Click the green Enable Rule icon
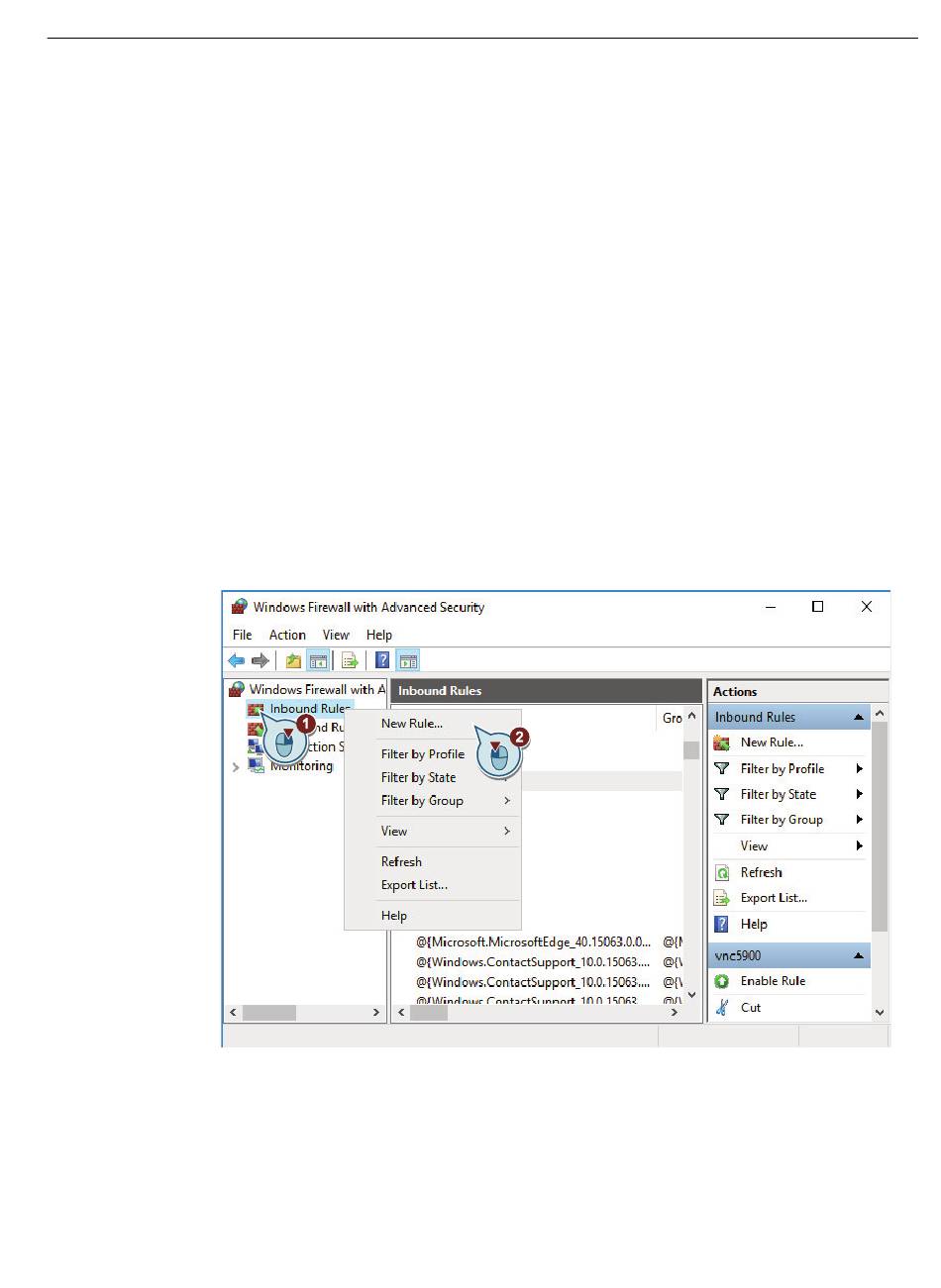The width and height of the screenshot is (941, 1288). 722,981
